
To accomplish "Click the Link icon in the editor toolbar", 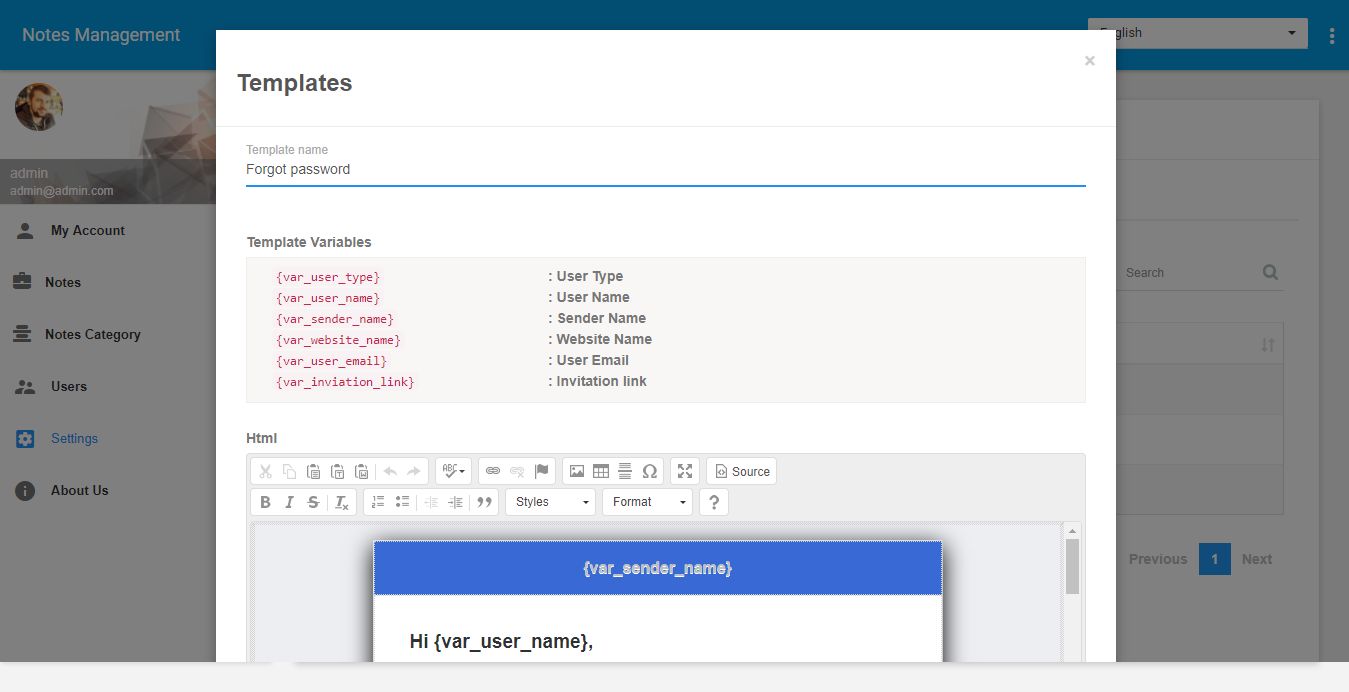I will point(493,472).
